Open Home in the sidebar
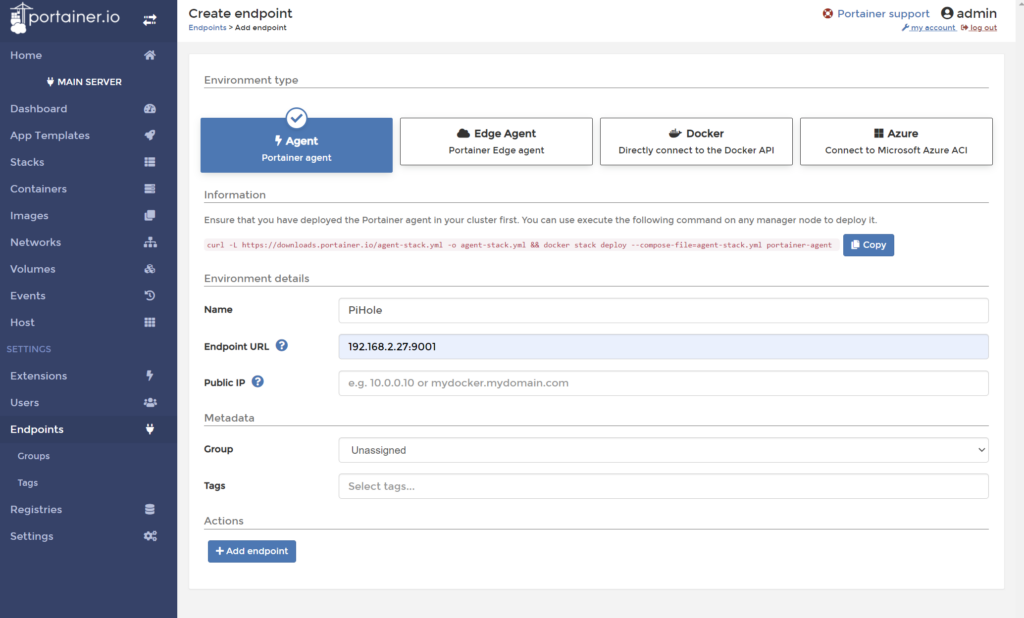The image size is (1024, 618). (x=88, y=56)
